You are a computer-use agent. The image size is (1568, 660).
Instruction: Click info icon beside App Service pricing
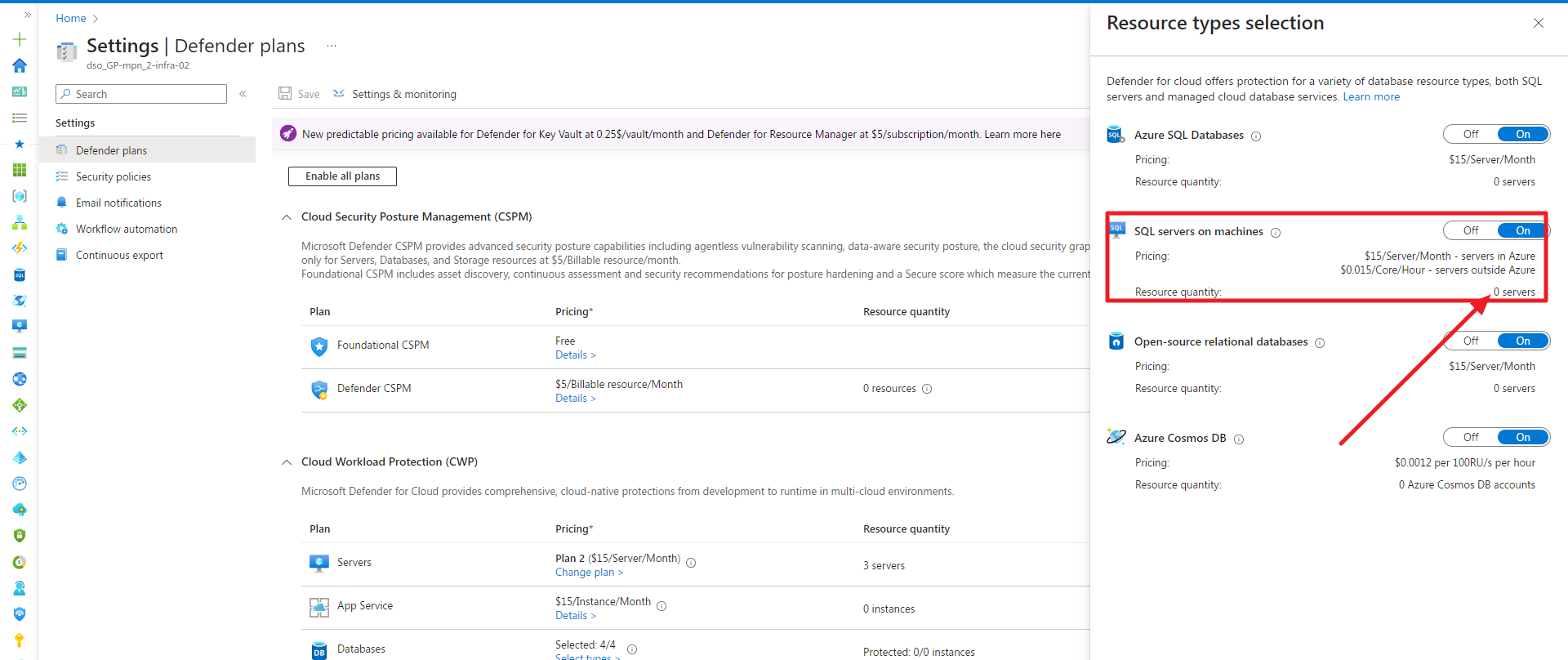coord(661,606)
